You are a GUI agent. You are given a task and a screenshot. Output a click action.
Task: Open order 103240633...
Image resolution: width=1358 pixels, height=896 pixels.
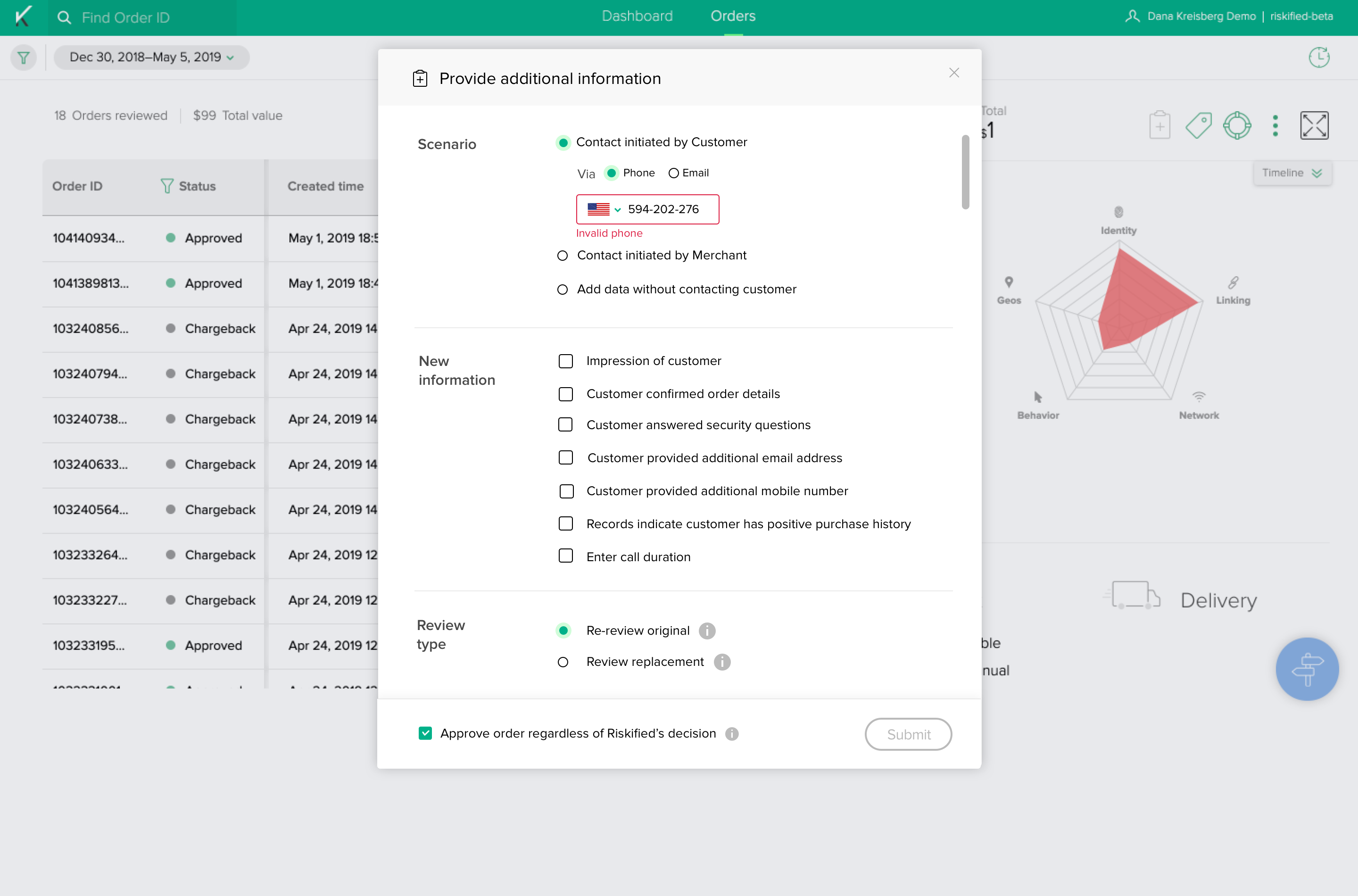(90, 465)
